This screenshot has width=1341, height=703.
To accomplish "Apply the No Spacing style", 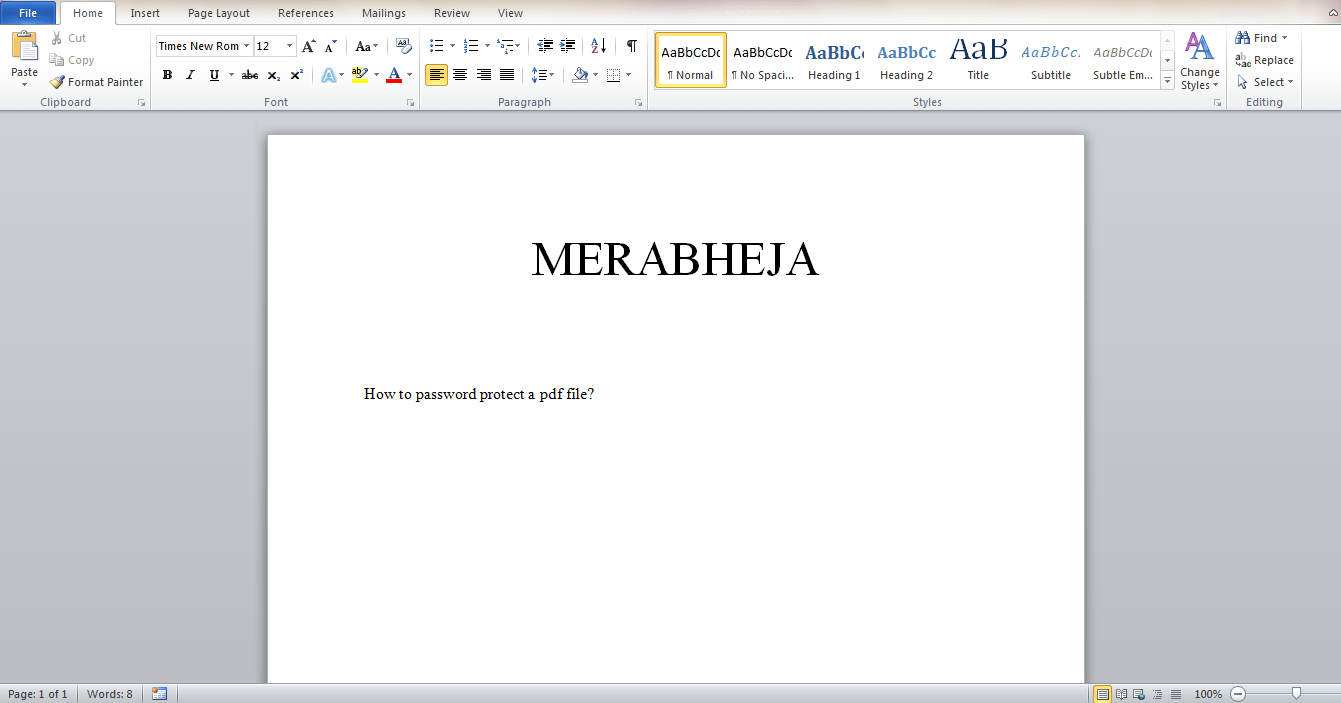I will 762,61.
